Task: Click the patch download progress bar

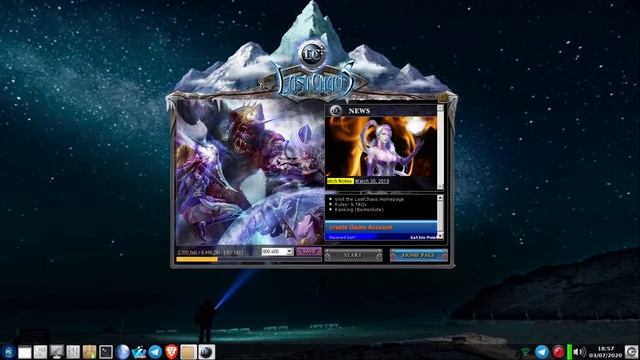Action: (249, 259)
